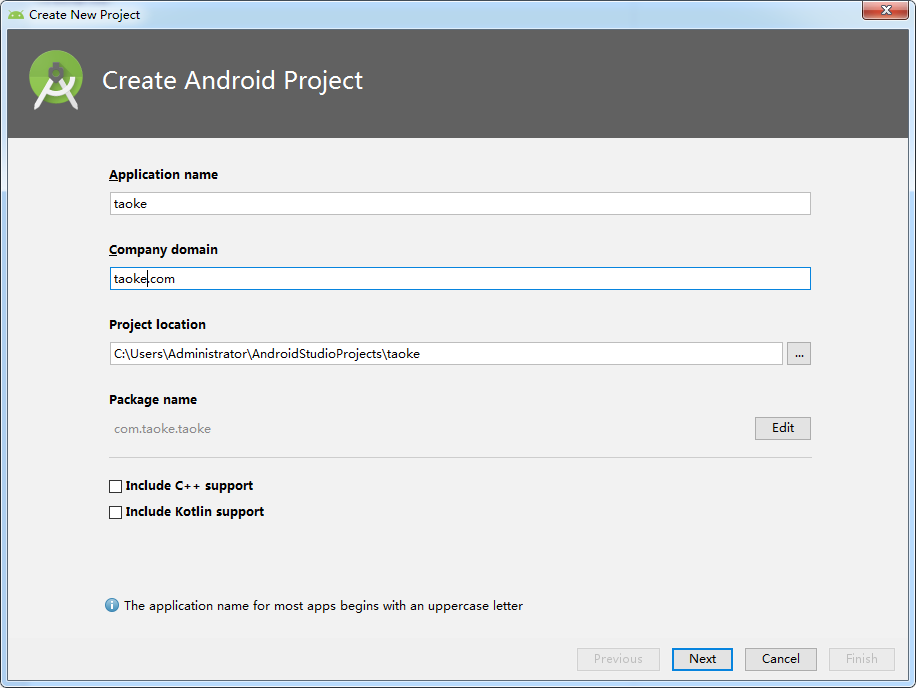
Task: Click the blue info icon near the warning
Action: coord(112,605)
